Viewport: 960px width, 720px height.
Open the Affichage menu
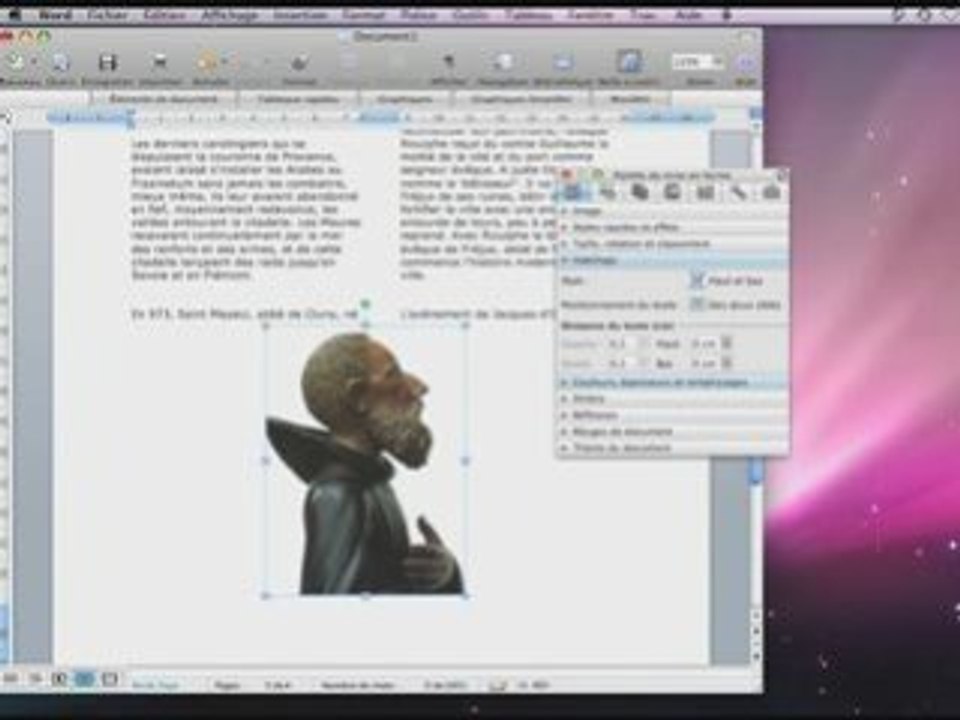pos(230,15)
